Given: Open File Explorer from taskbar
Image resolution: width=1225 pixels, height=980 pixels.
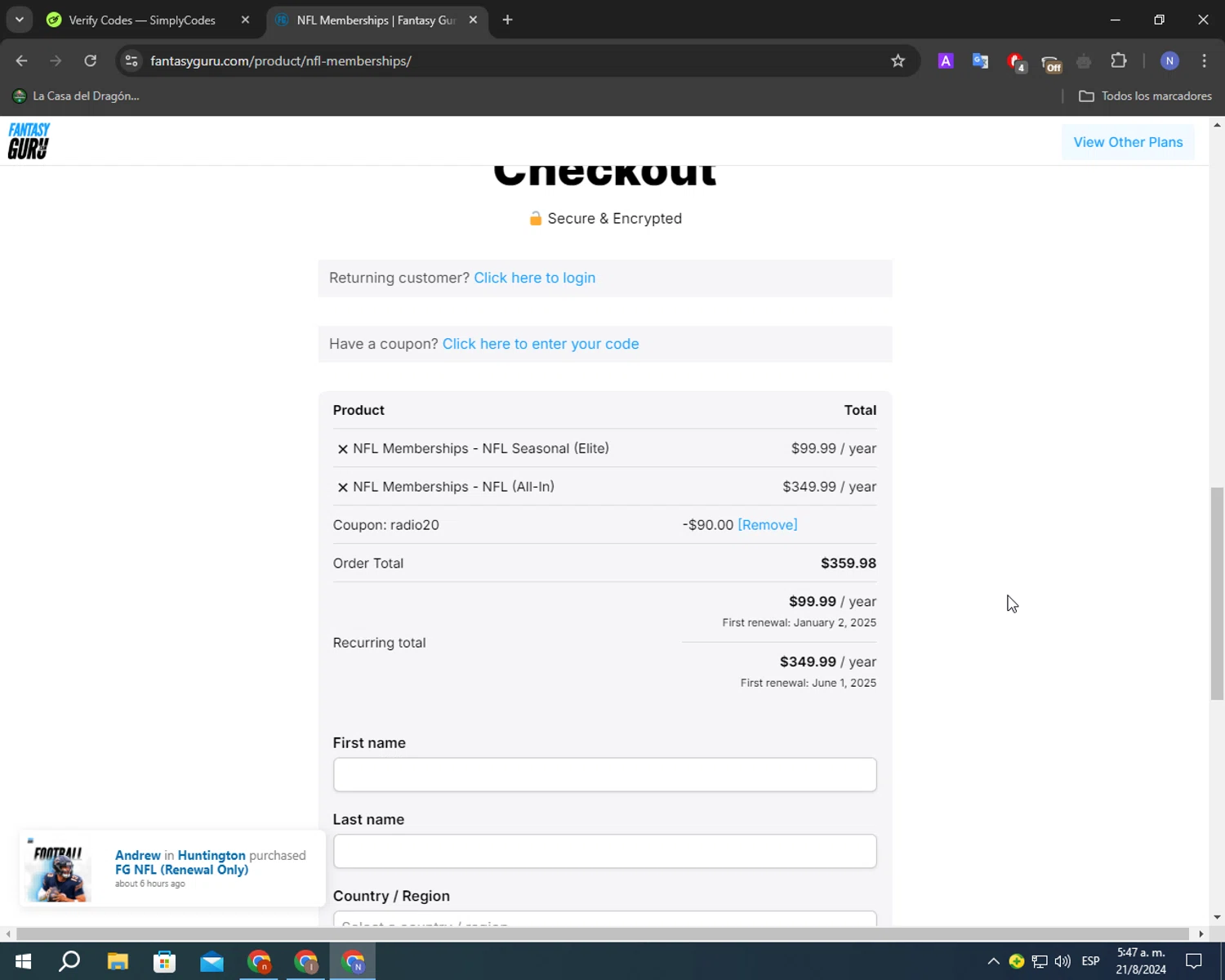Looking at the screenshot, I should pyautogui.click(x=118, y=961).
